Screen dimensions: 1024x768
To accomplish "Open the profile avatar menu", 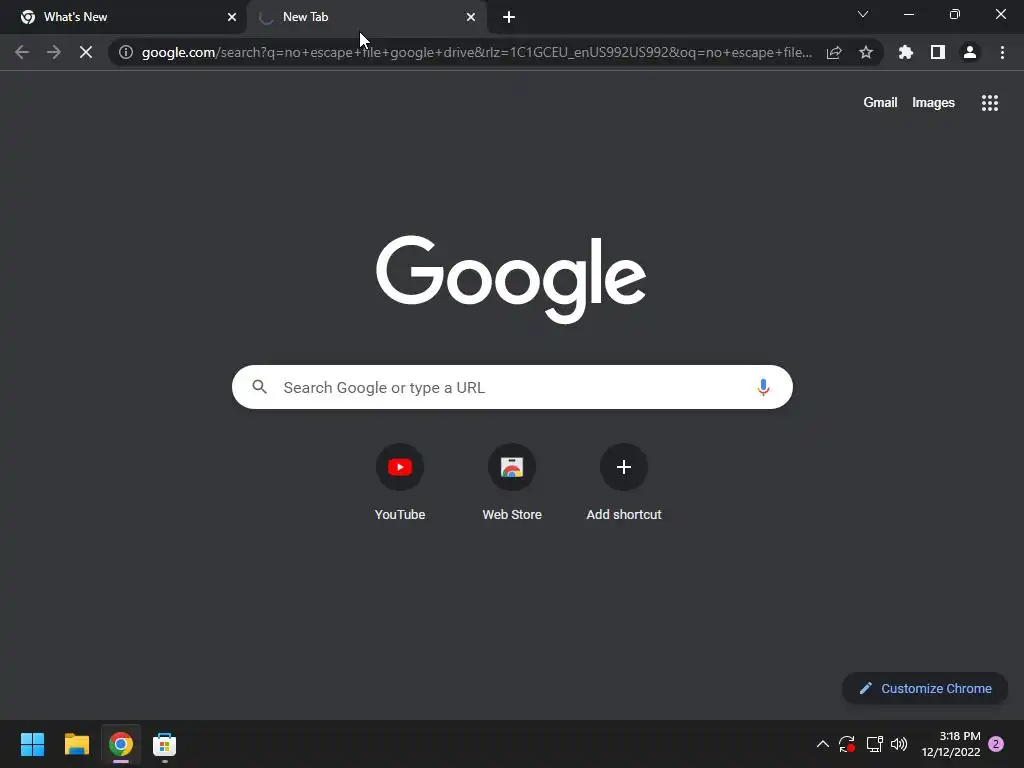I will tap(970, 52).
